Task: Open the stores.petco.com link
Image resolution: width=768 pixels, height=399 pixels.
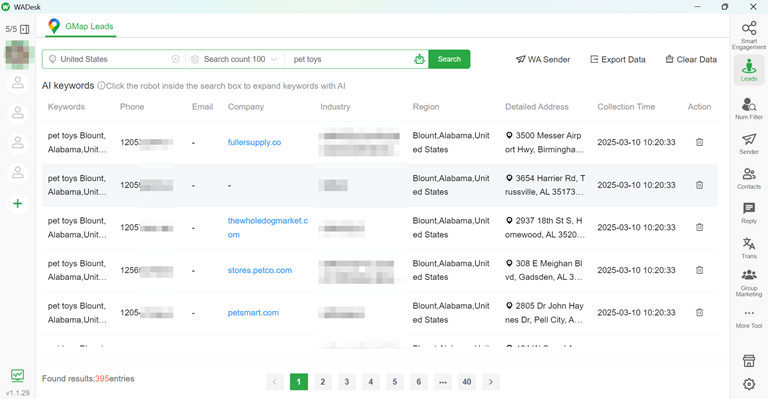Action: click(260, 270)
